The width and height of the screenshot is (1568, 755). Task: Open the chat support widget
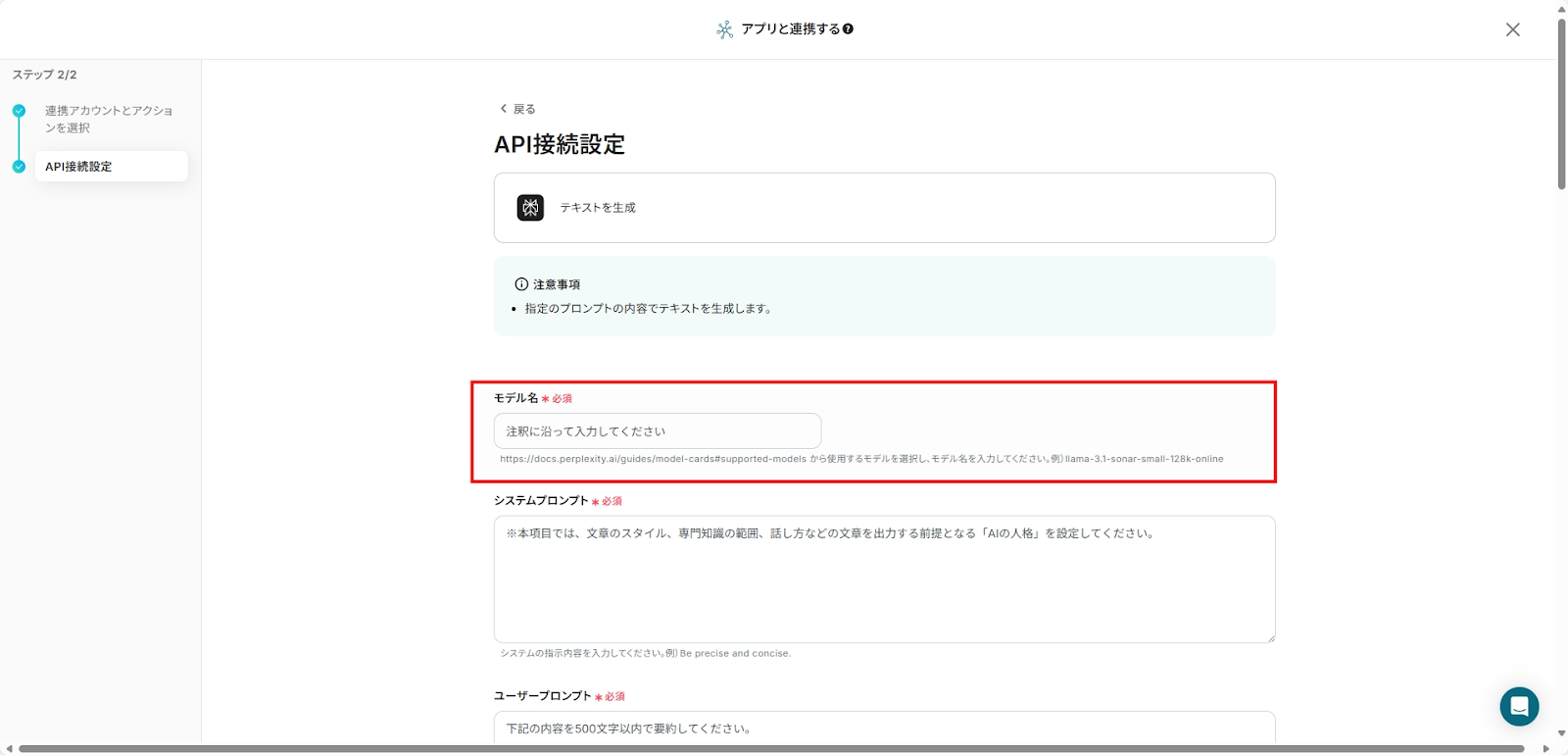tap(1519, 706)
